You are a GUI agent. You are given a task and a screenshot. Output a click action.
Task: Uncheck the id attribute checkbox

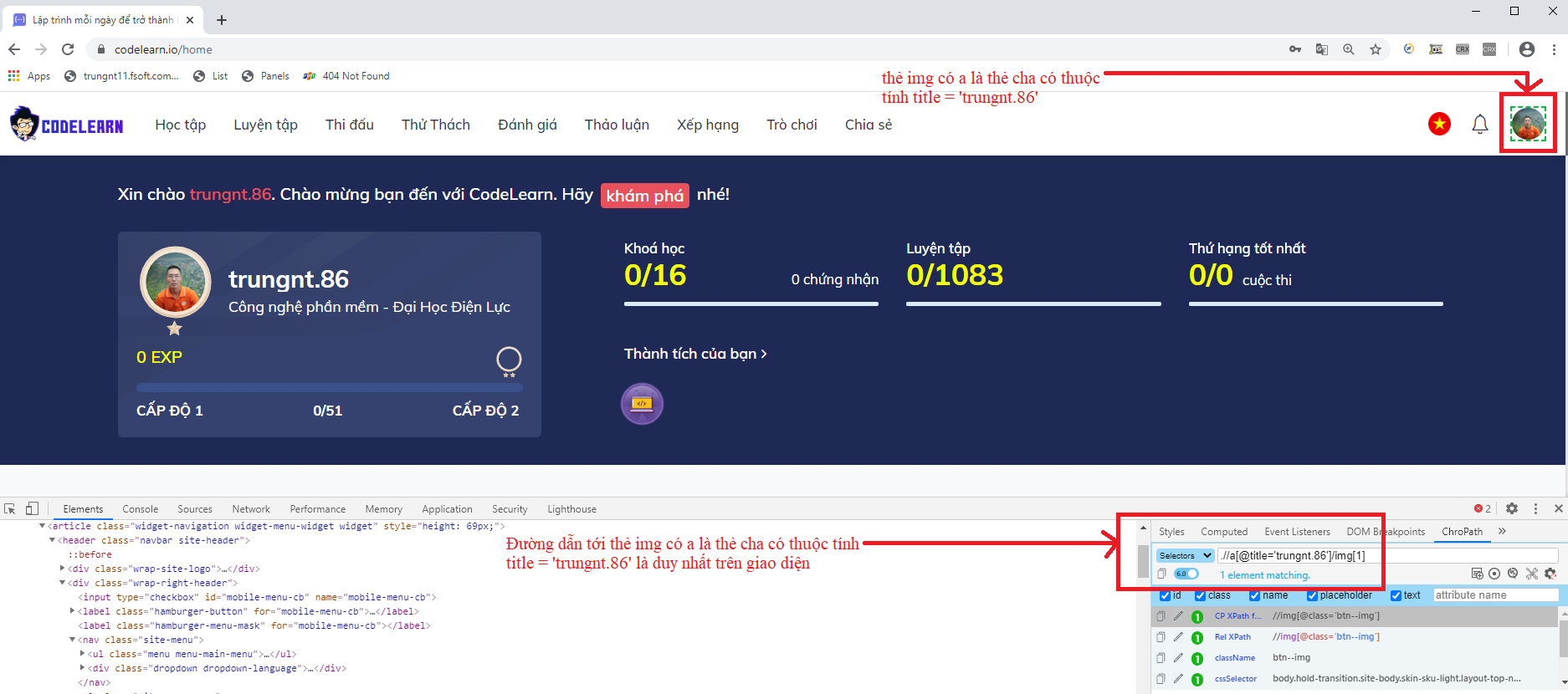point(1165,595)
